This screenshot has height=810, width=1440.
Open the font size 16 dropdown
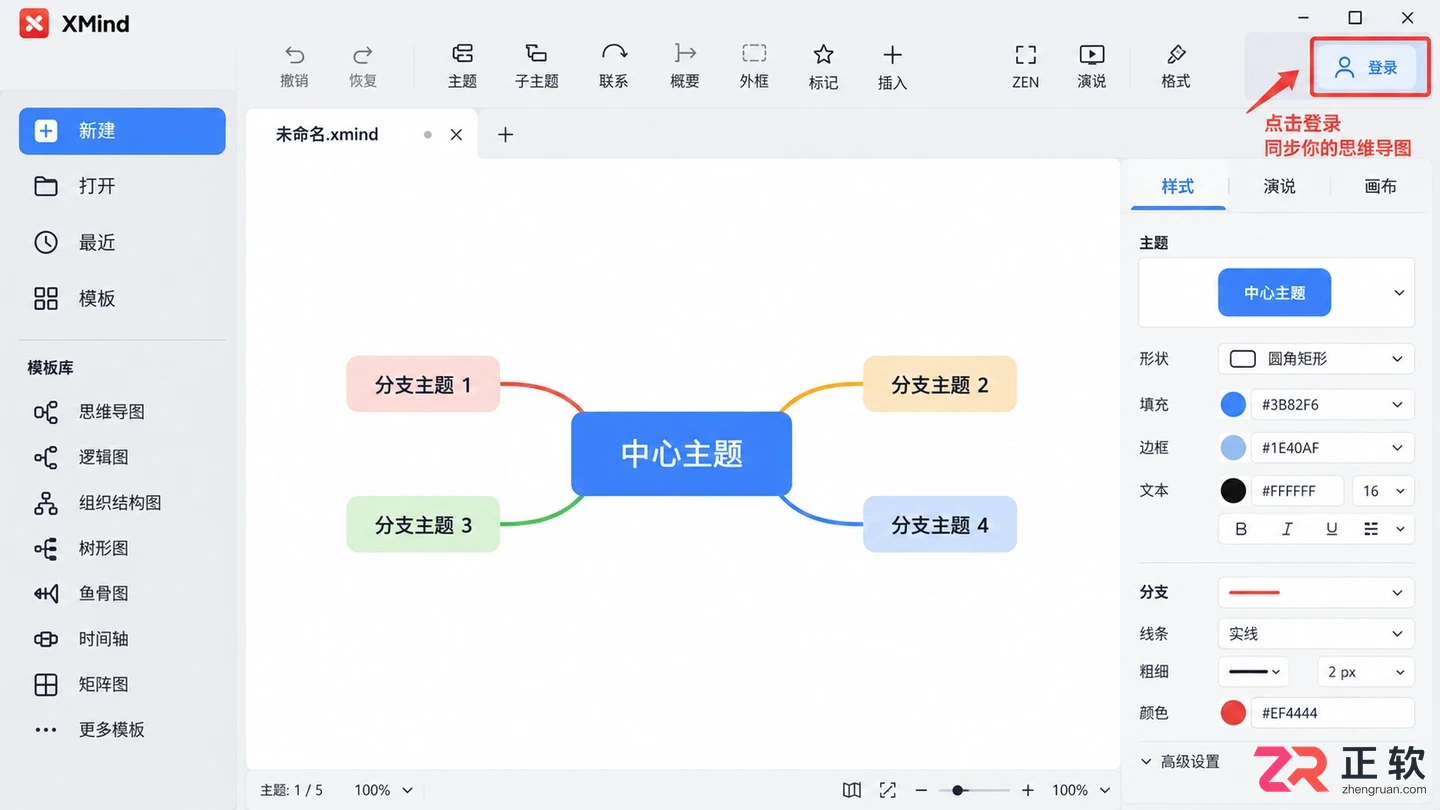(1384, 491)
